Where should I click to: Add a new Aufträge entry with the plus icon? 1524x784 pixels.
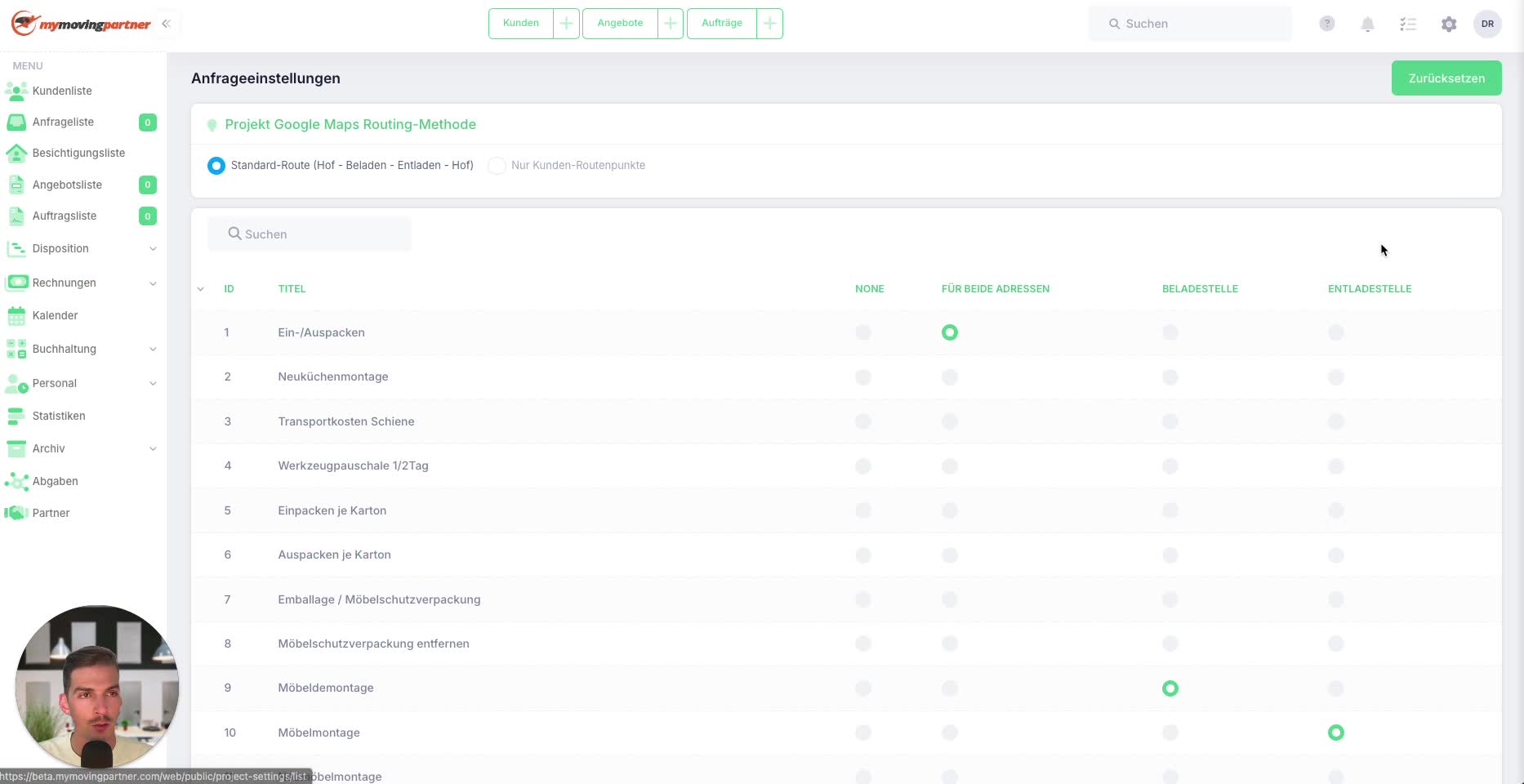[x=769, y=24]
